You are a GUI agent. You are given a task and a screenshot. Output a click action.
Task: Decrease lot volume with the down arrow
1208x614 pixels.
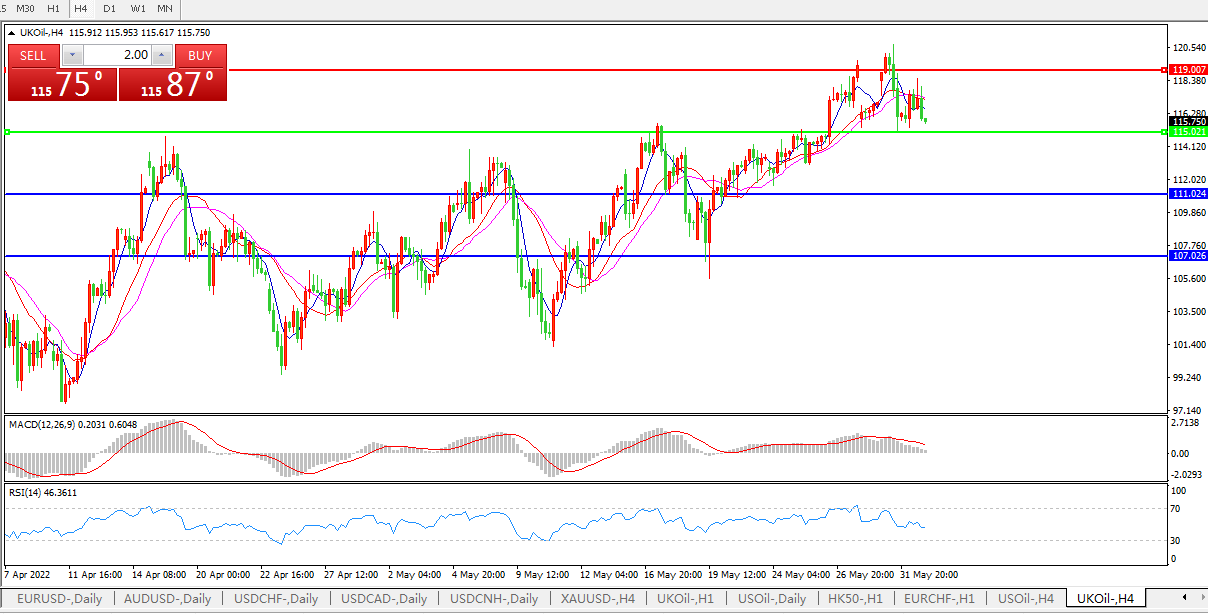(x=74, y=56)
